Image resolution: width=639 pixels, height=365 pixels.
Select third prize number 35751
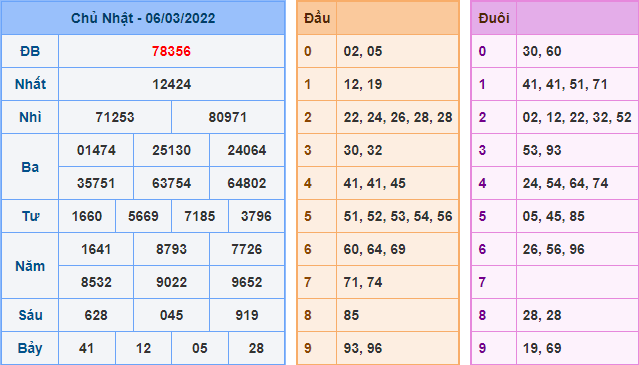pos(96,183)
